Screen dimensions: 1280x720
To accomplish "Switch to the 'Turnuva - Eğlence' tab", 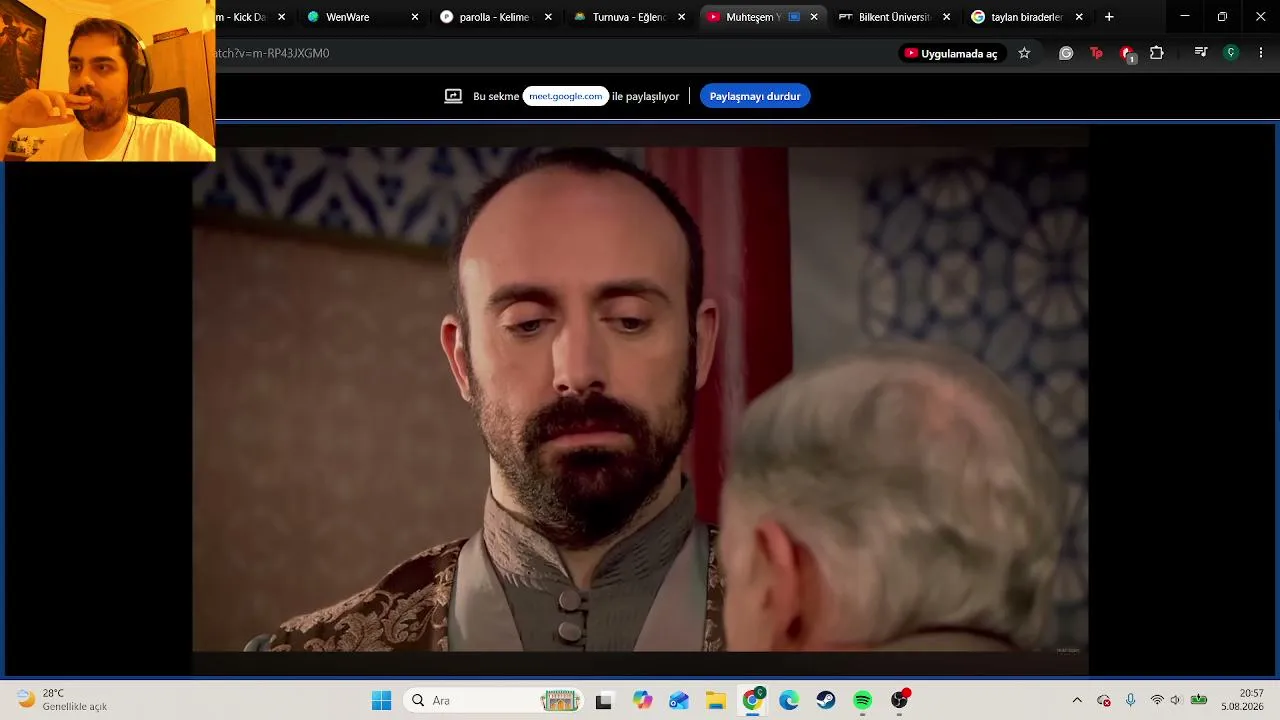I will click(631, 17).
